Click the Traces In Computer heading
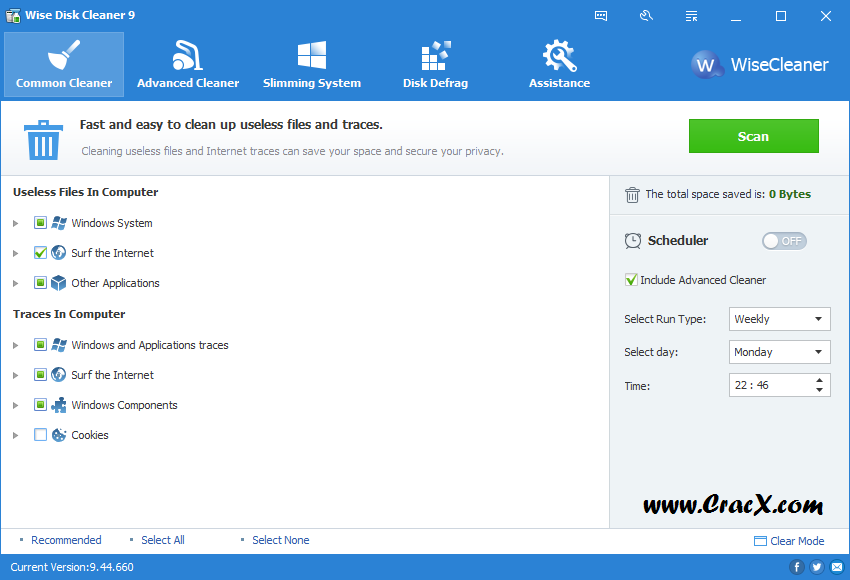Viewport: 850px width, 580px height. pos(69,314)
